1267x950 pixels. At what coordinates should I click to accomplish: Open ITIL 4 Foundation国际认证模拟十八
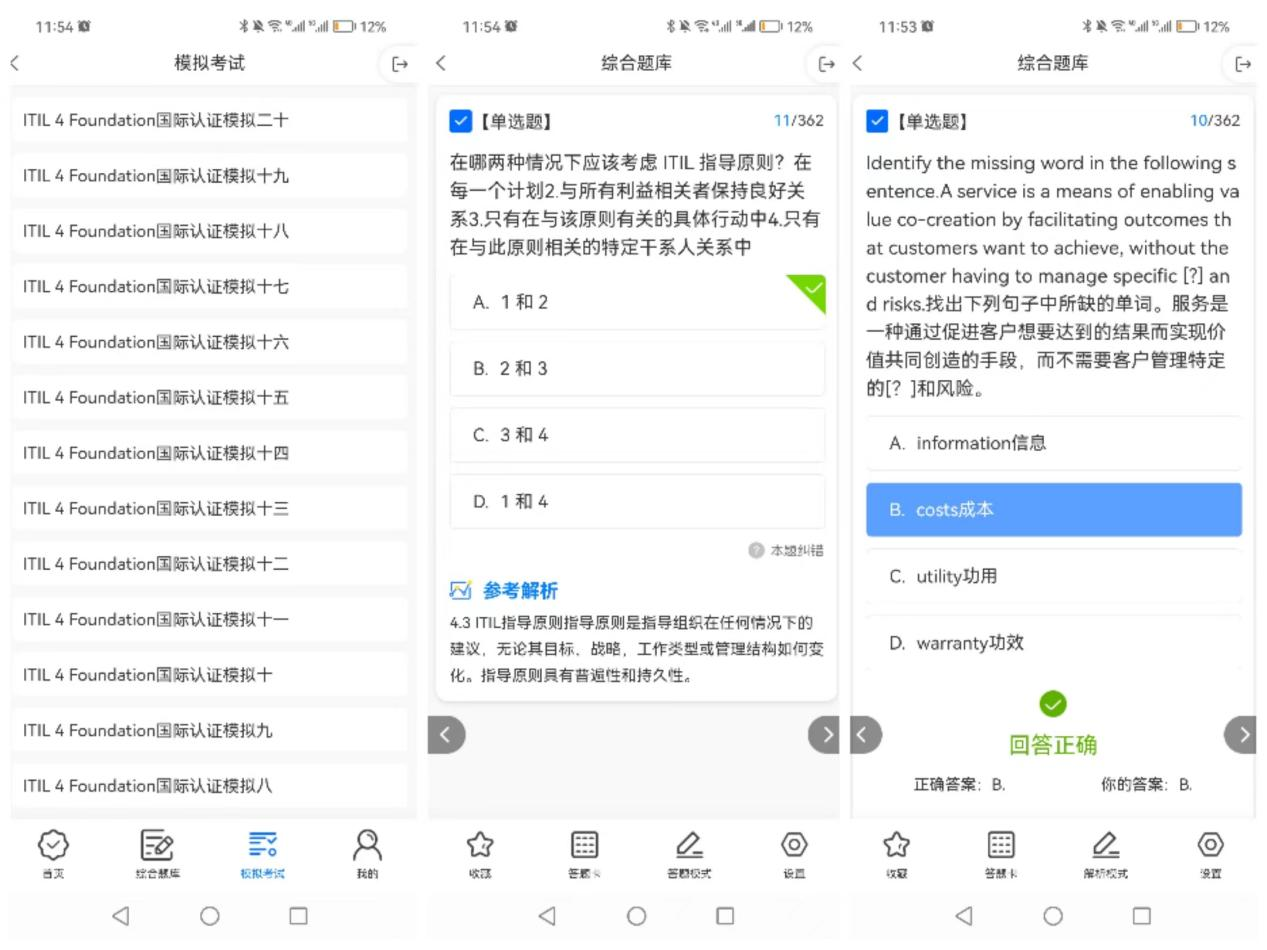pos(210,231)
